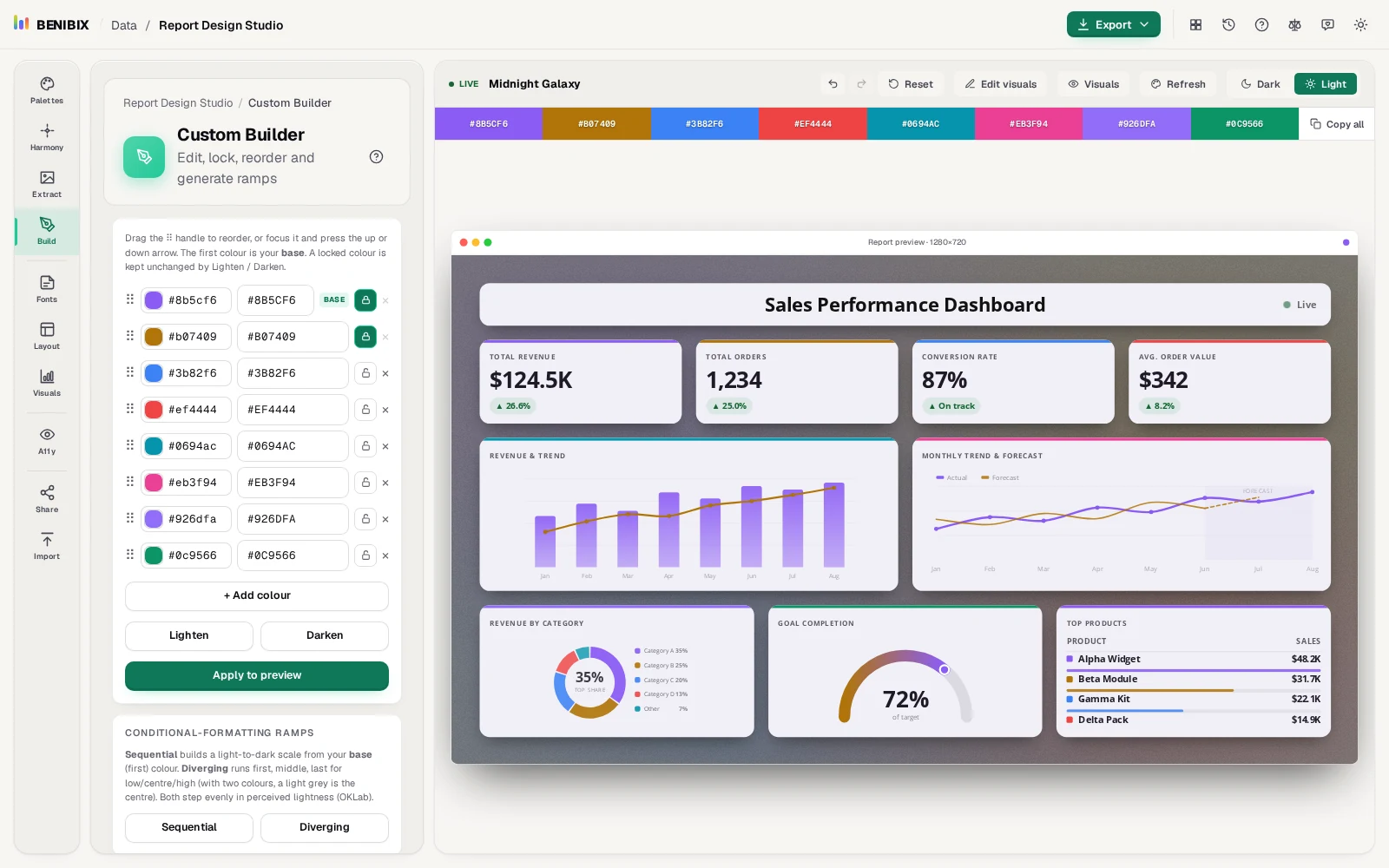
Task: Click Apply to preview button
Action: 257,675
